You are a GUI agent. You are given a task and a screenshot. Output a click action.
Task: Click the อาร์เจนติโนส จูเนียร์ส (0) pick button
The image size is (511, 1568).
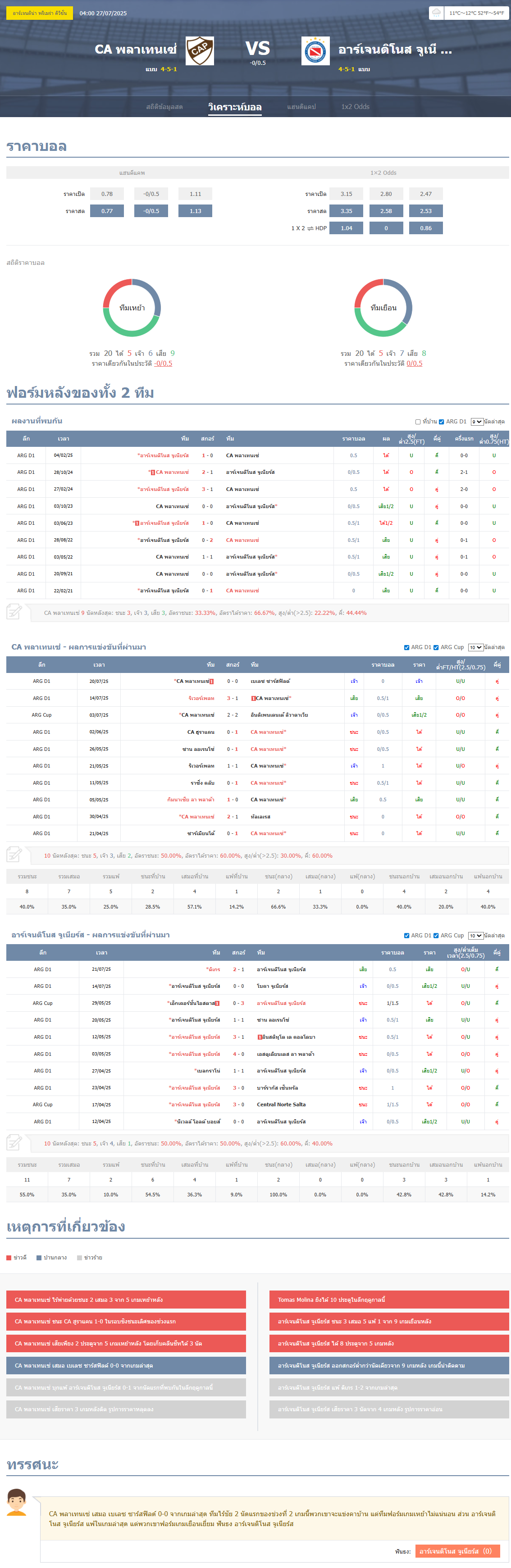[457, 1550]
